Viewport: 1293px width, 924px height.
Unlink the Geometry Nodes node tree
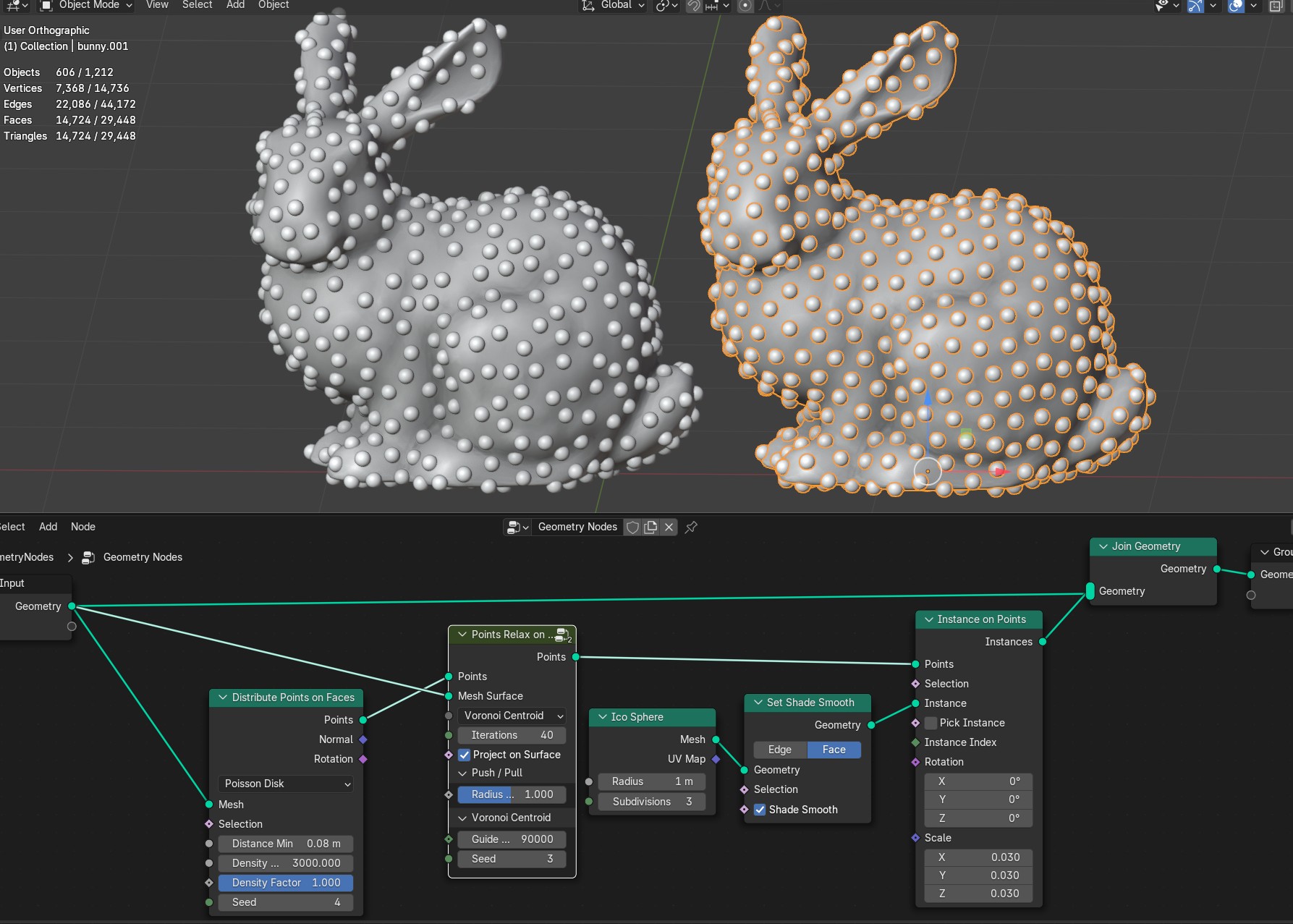click(669, 527)
